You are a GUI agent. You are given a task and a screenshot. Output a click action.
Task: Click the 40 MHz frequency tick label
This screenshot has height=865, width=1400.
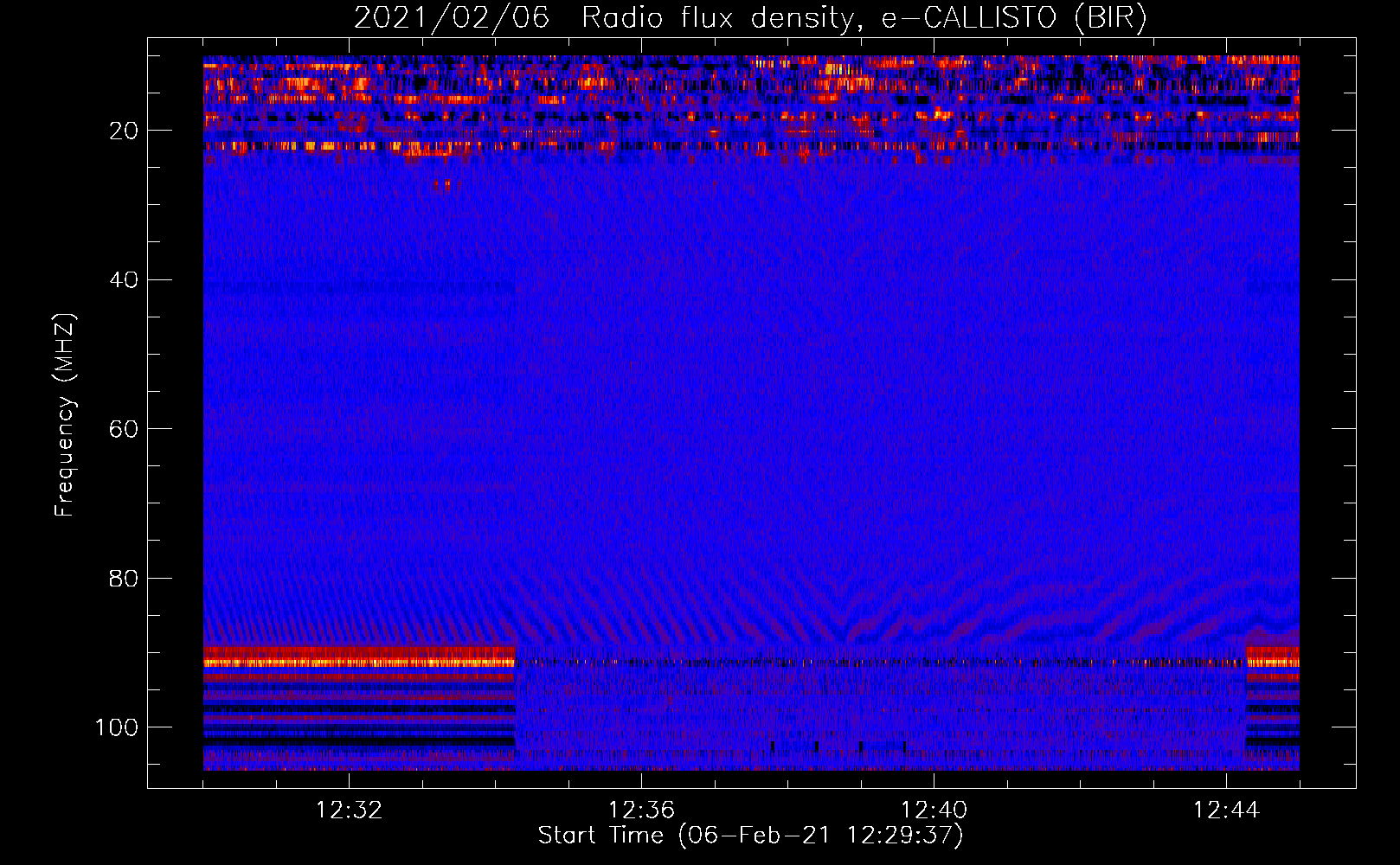[125, 280]
